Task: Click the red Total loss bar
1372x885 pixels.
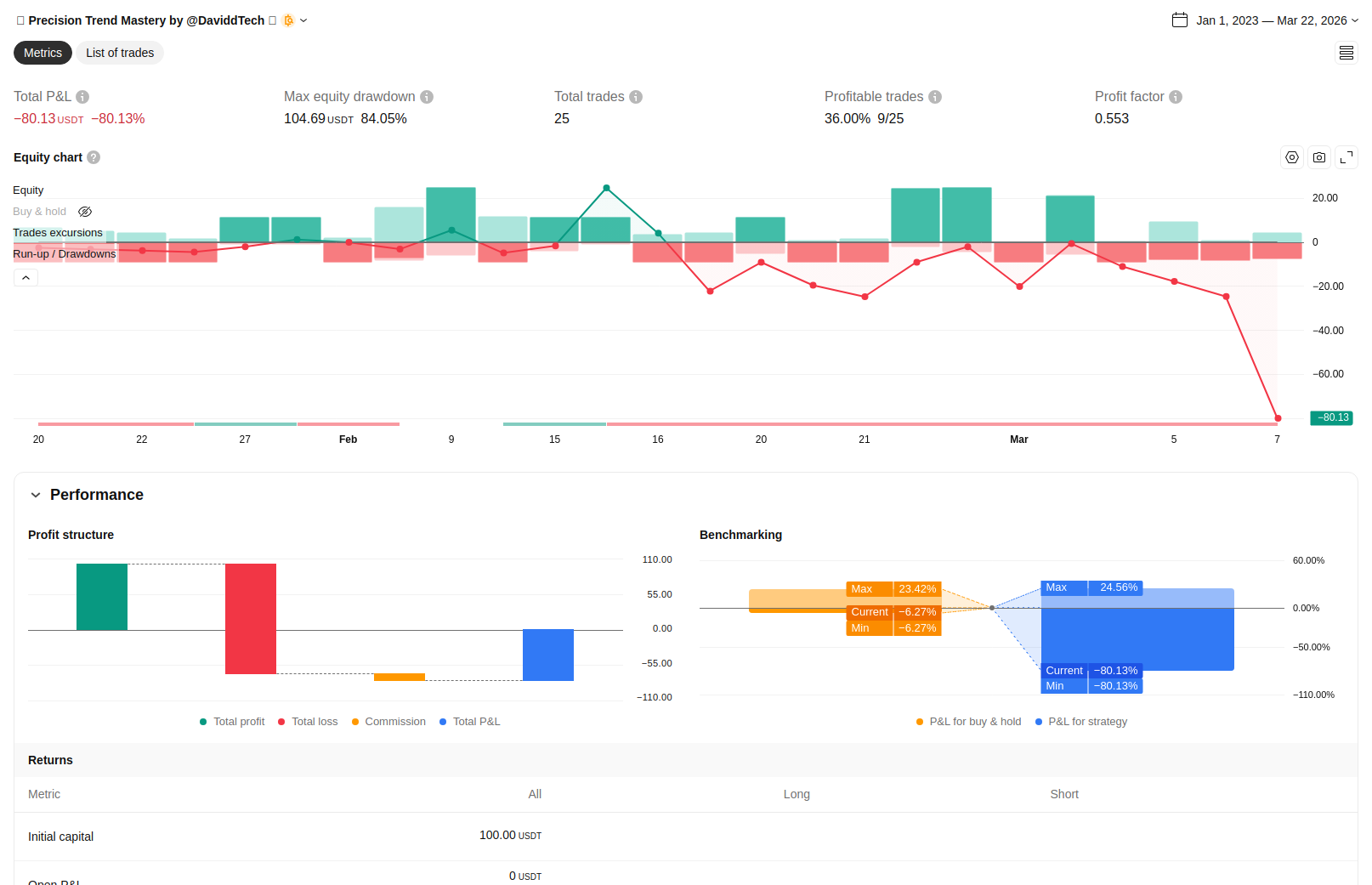Action: tap(251, 618)
